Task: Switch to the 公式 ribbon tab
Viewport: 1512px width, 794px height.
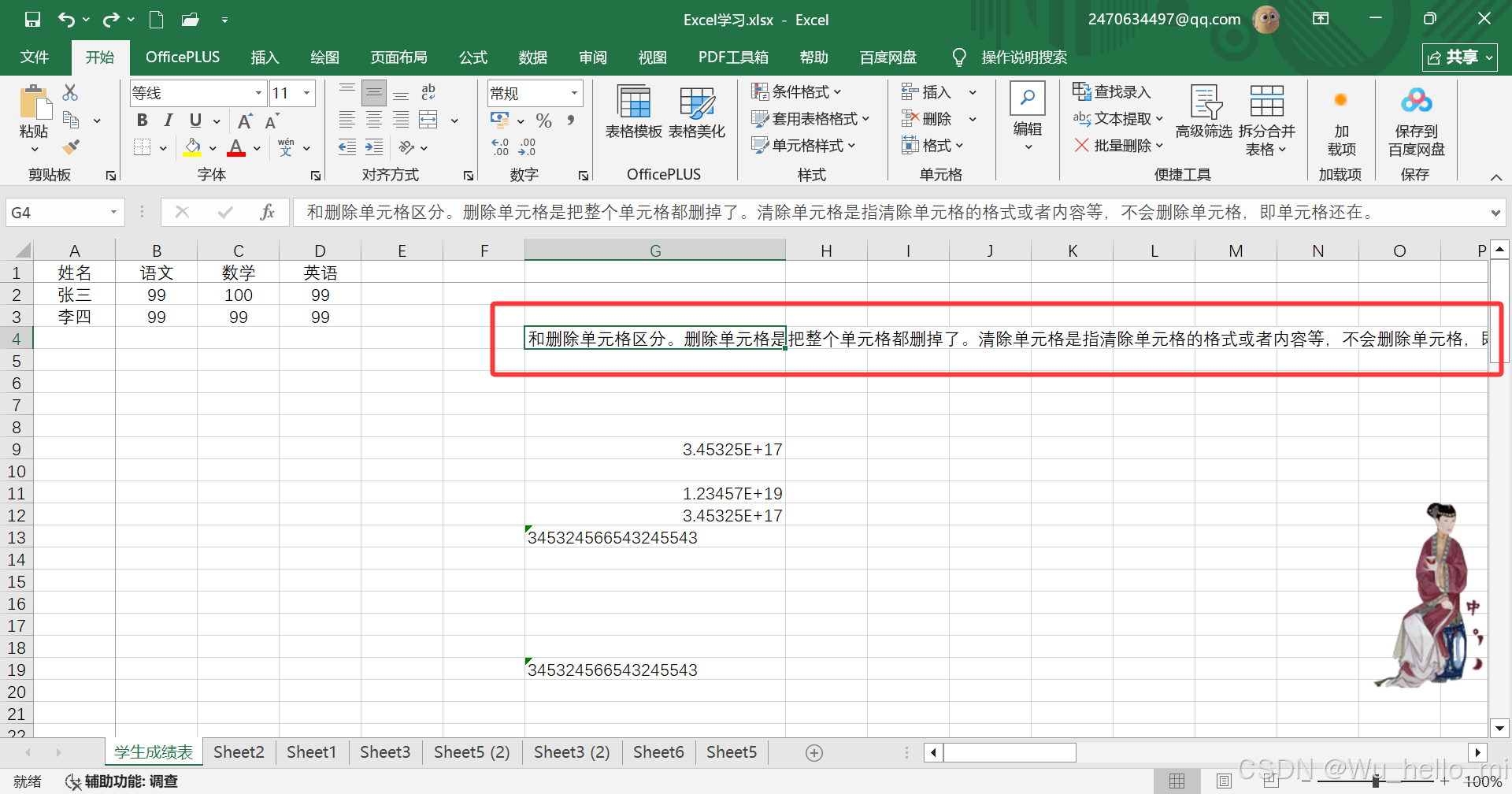Action: [473, 58]
